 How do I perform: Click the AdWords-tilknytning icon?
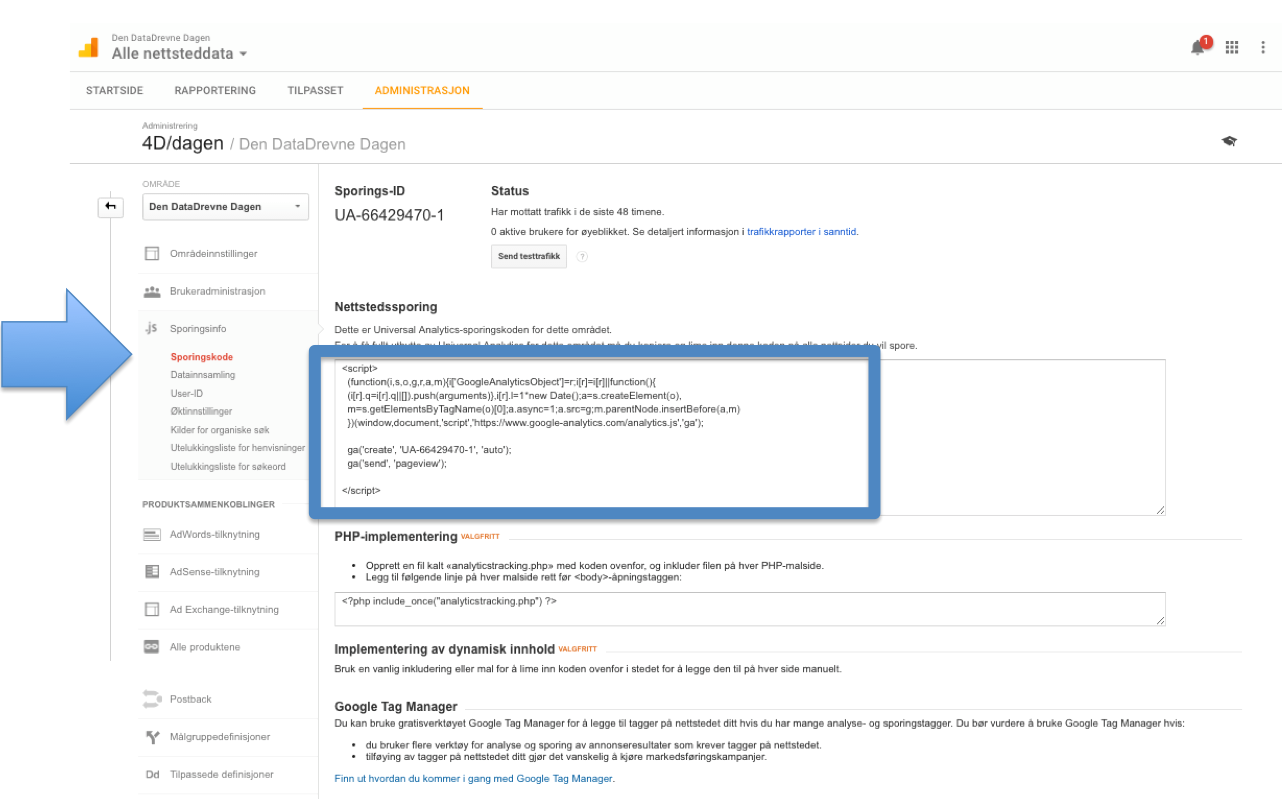coord(152,535)
